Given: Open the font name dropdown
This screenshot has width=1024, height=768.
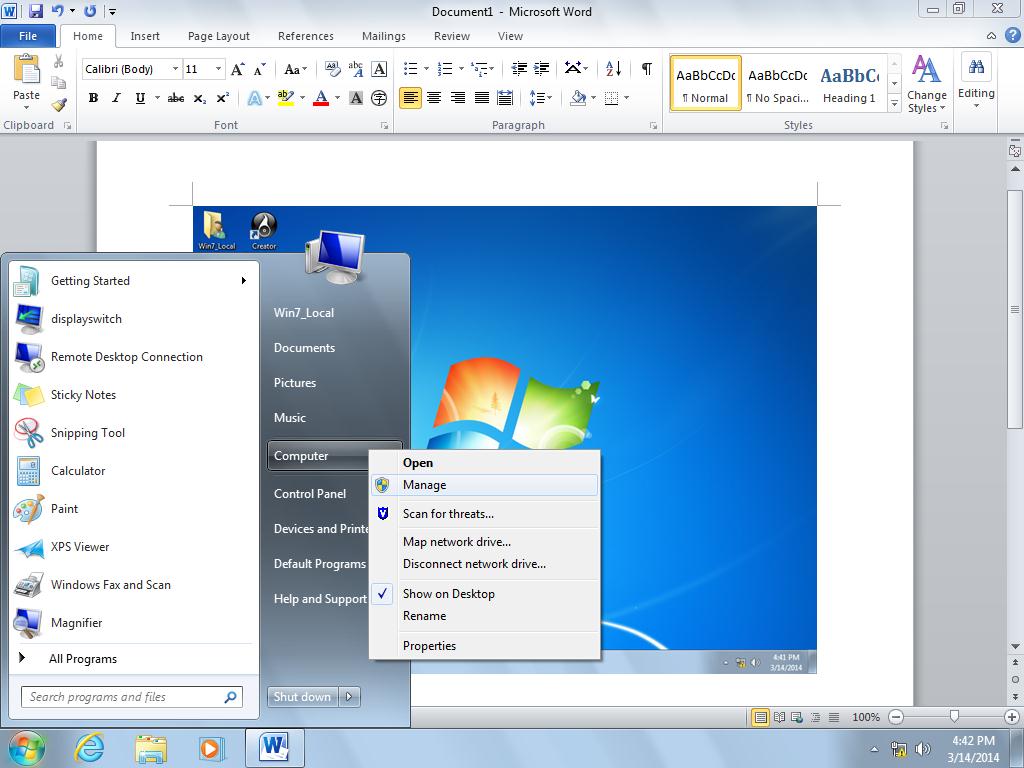Looking at the screenshot, I should click(175, 69).
